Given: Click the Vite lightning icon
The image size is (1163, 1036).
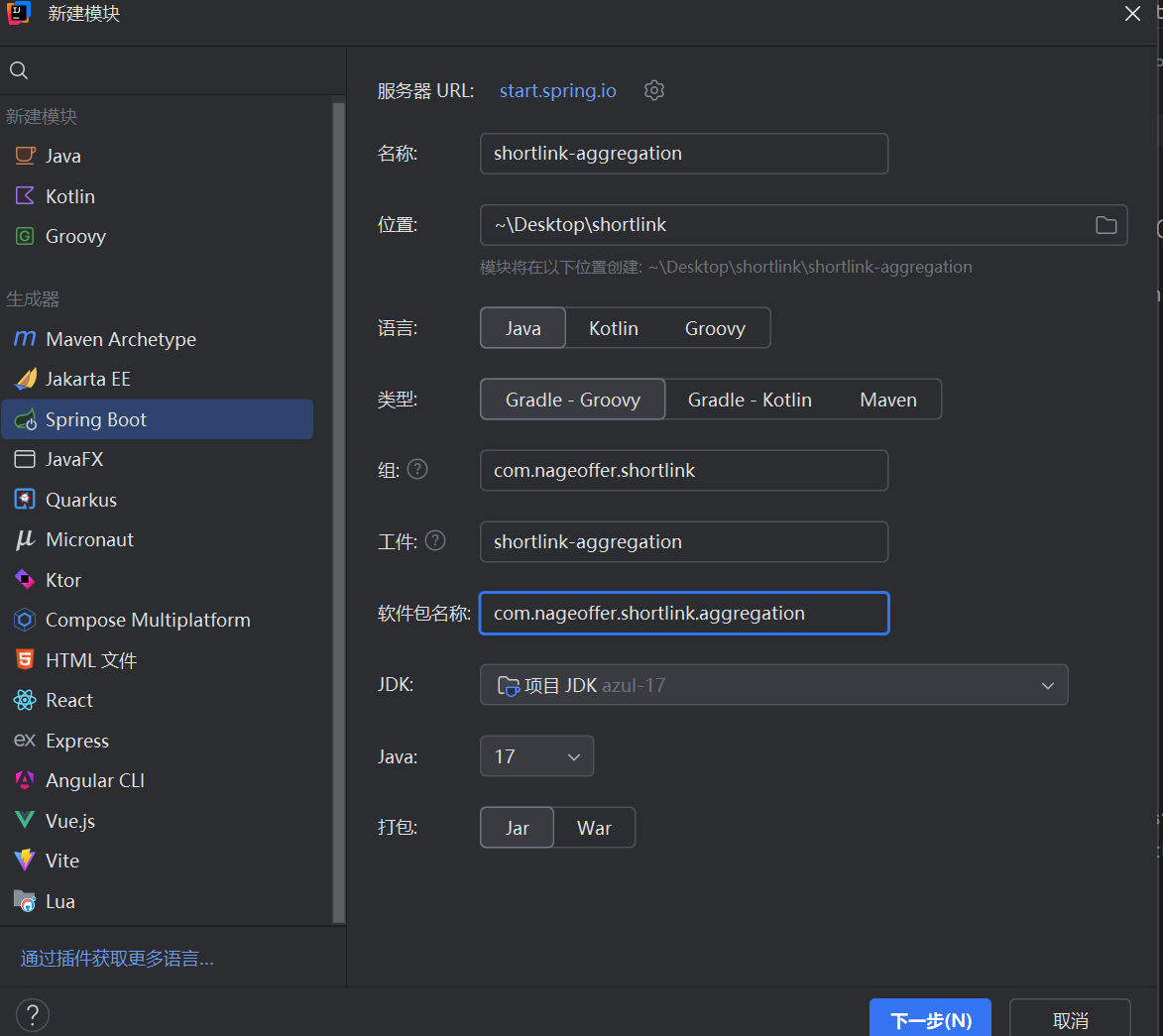Looking at the screenshot, I should 25,860.
